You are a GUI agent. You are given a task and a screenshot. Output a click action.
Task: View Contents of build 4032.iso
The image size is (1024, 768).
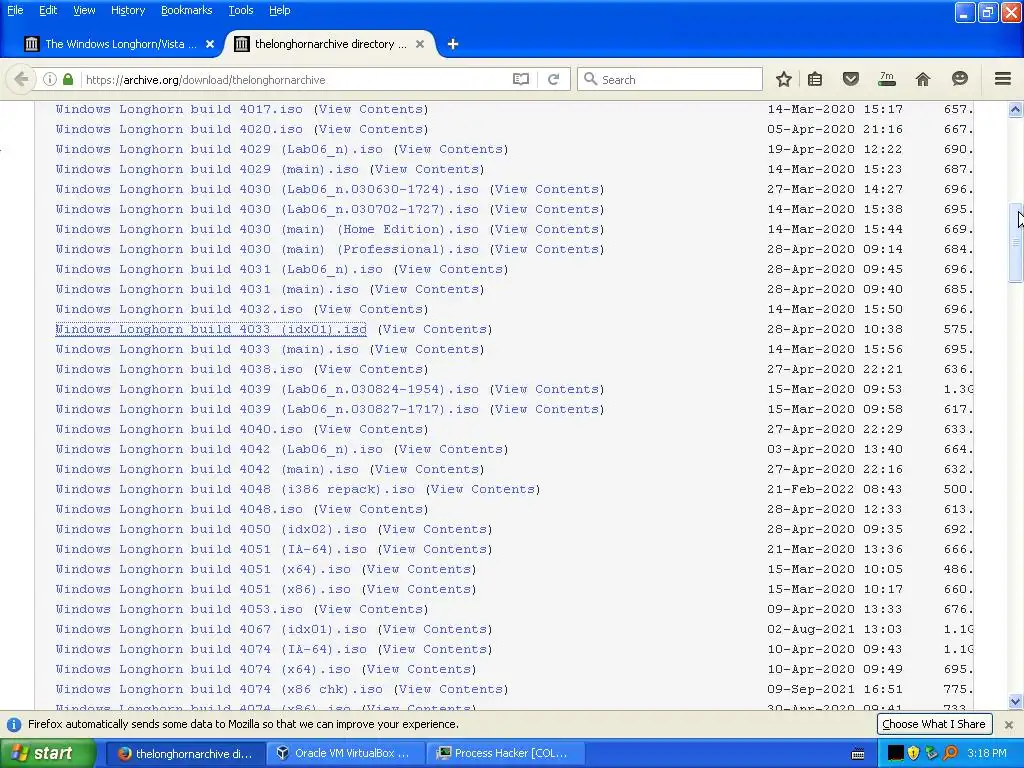coord(371,310)
